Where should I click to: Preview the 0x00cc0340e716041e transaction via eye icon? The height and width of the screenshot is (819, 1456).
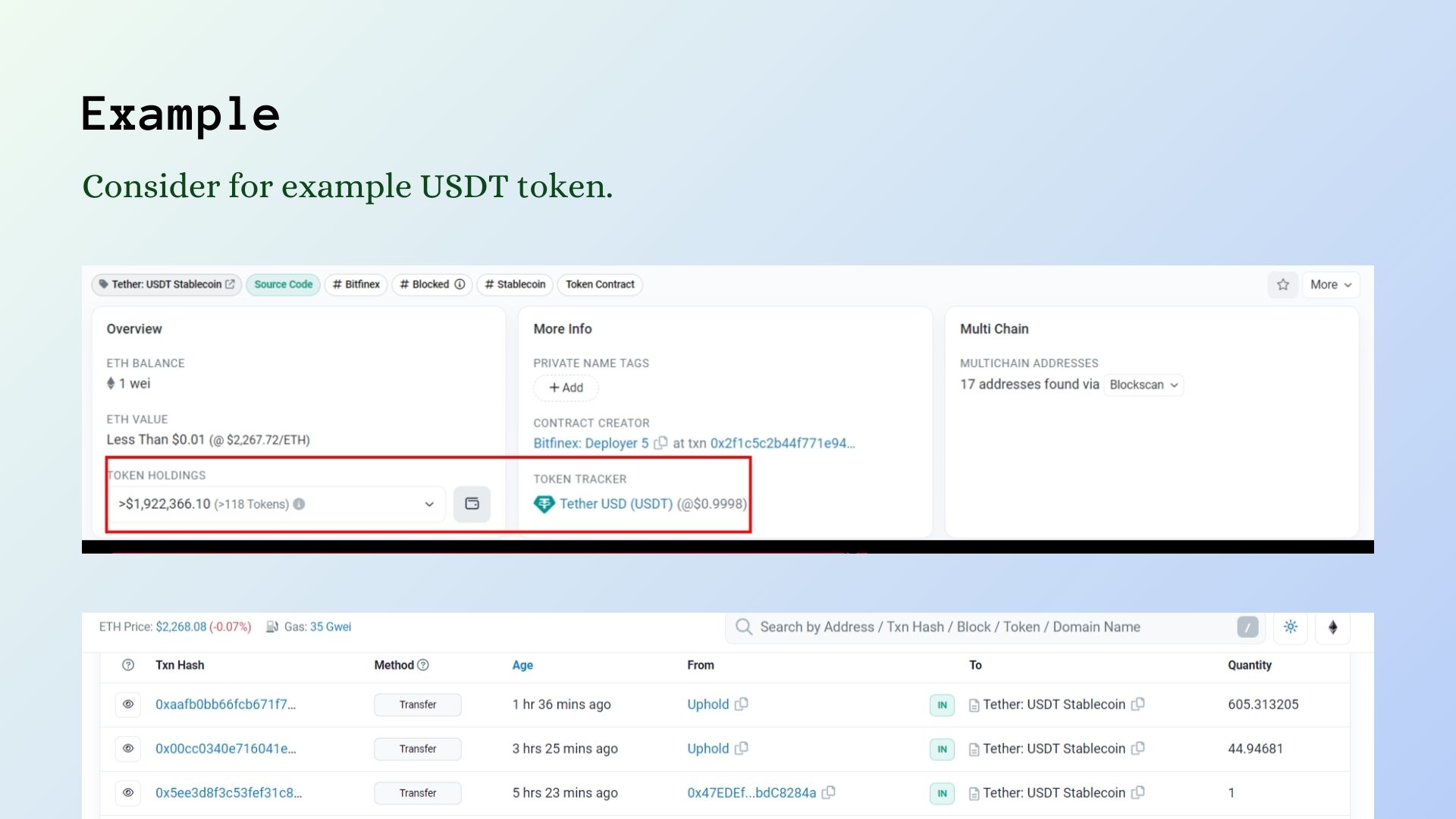(x=128, y=748)
